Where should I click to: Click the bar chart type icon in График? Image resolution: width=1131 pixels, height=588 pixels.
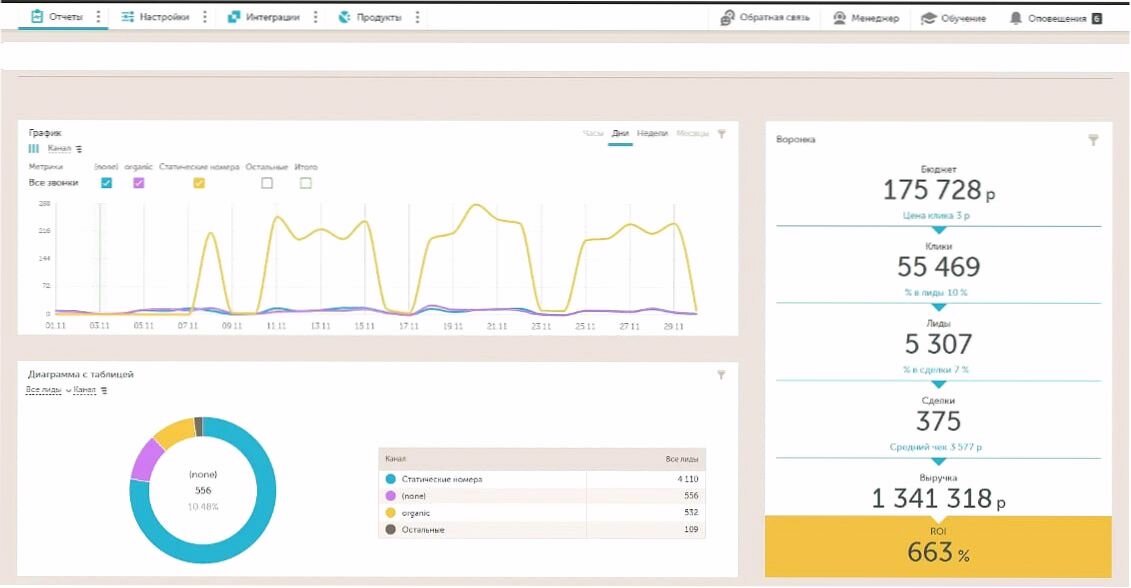34,149
